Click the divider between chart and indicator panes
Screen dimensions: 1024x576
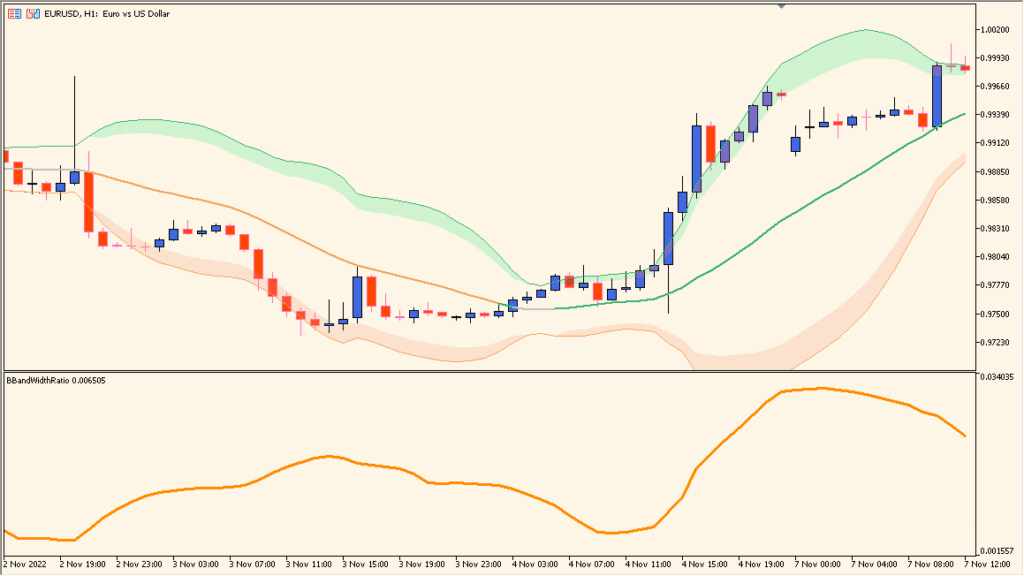[x=500, y=369]
